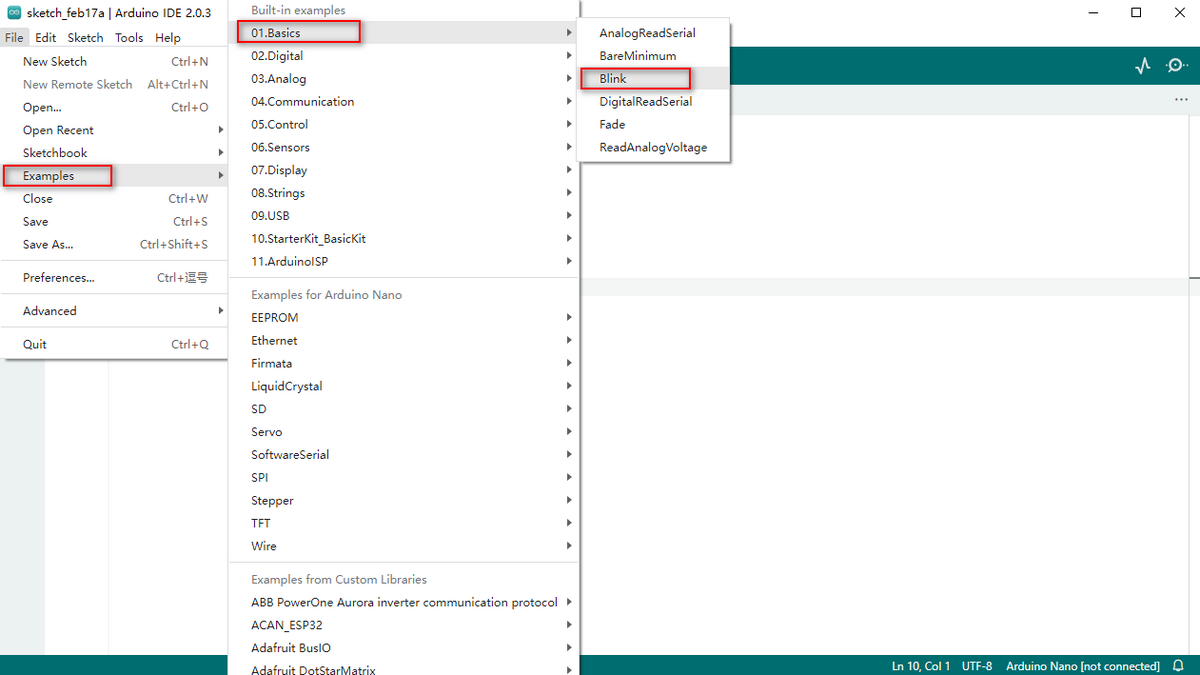Choose Close in File menu

[x=114, y=198]
